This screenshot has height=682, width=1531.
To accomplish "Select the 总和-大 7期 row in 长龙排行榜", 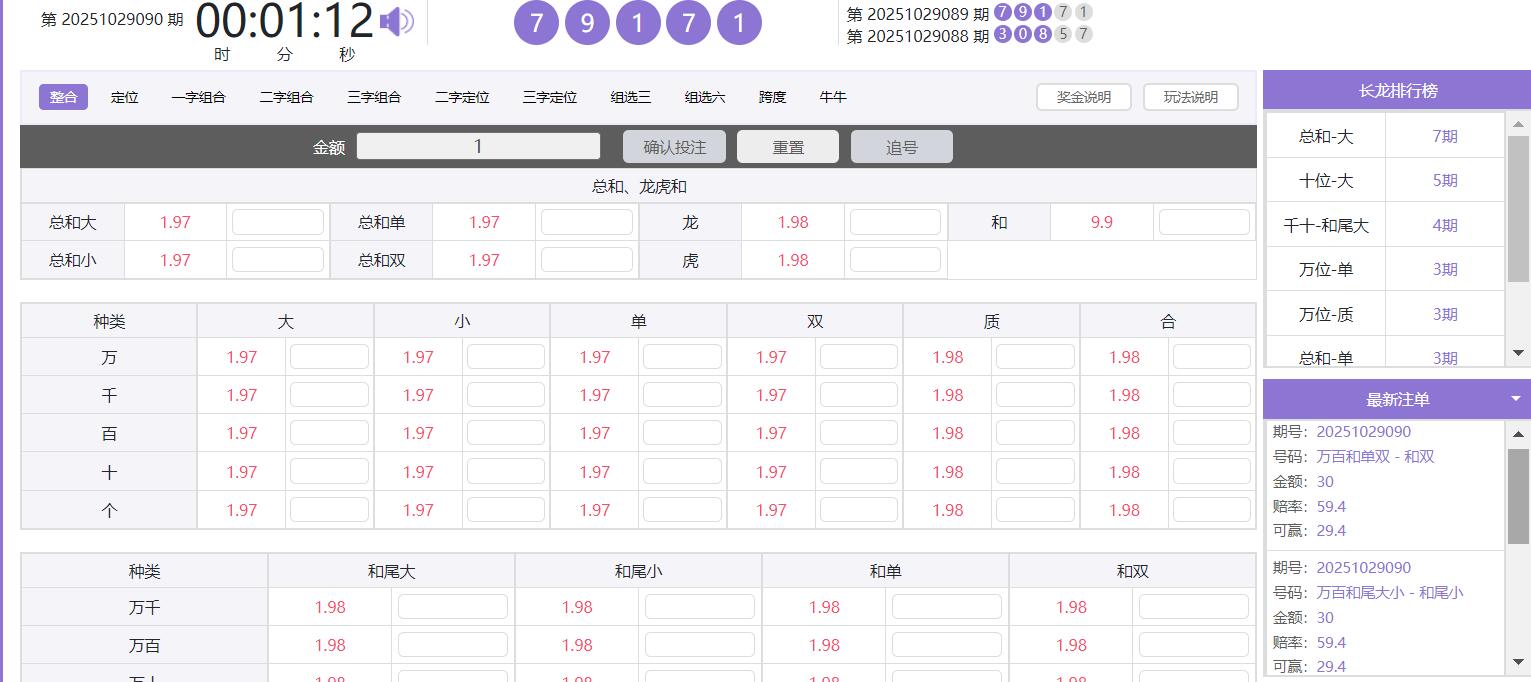I will 1384,136.
